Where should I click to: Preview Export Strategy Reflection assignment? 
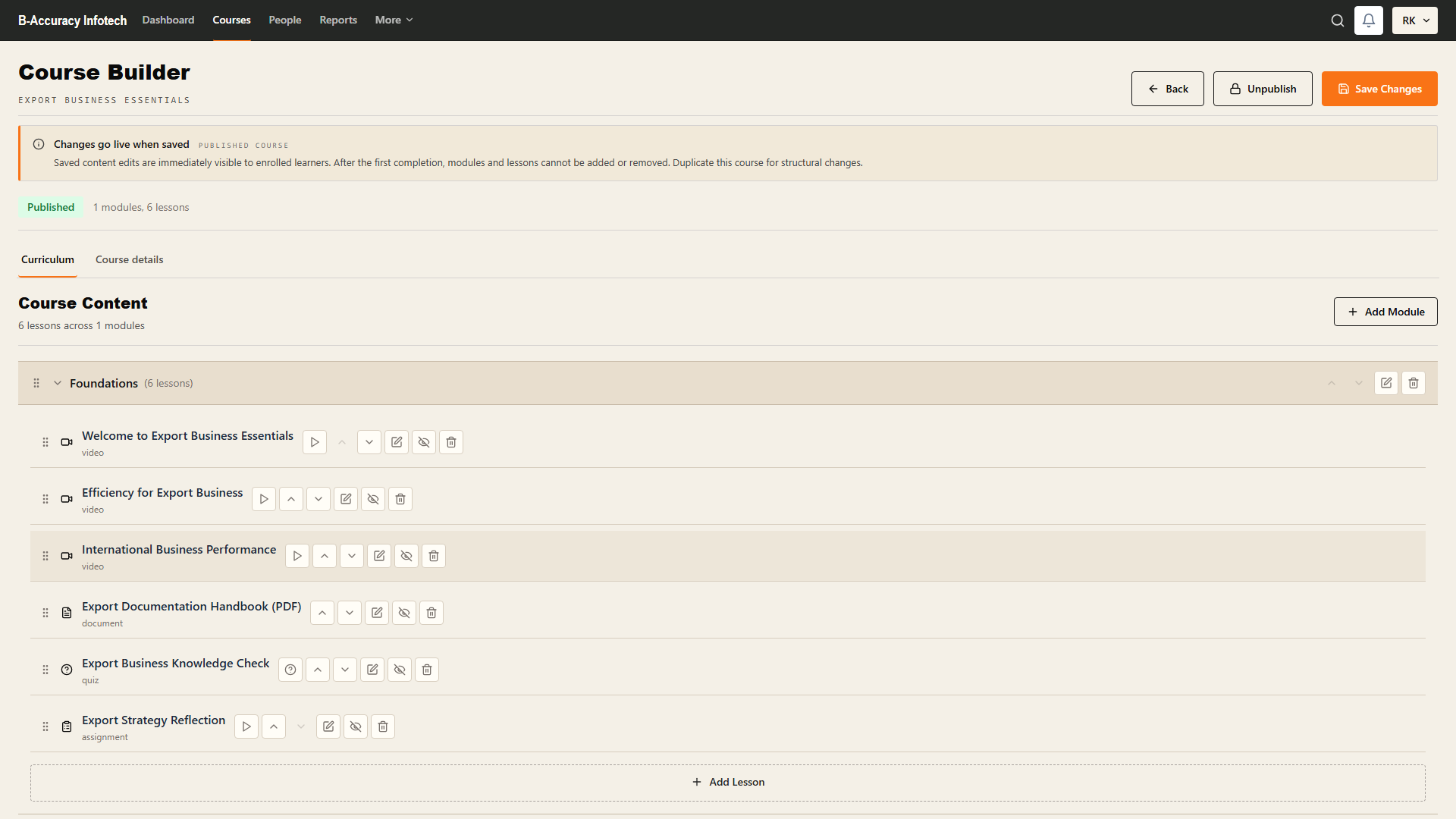(246, 726)
